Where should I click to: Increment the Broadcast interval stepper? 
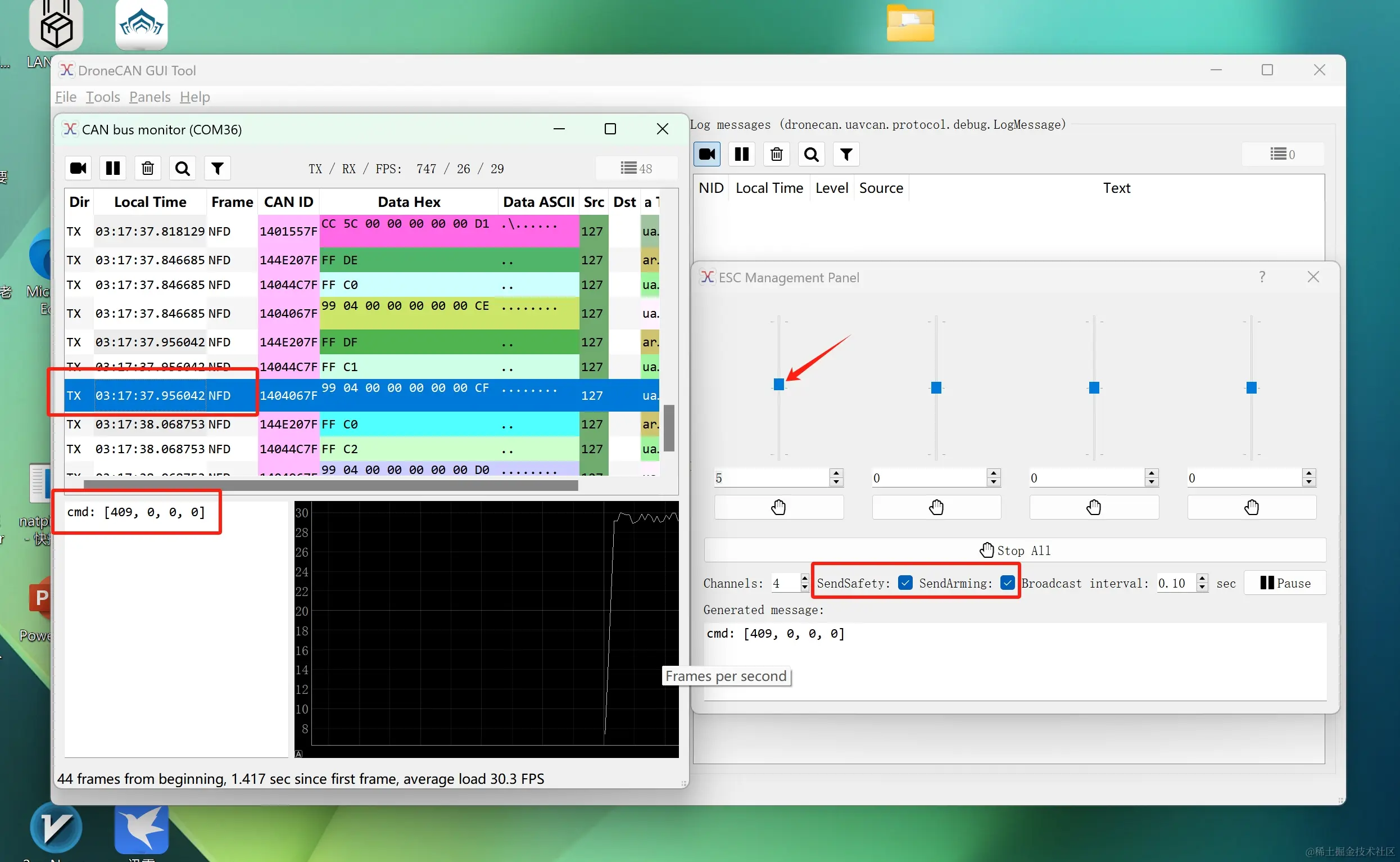(x=1202, y=579)
